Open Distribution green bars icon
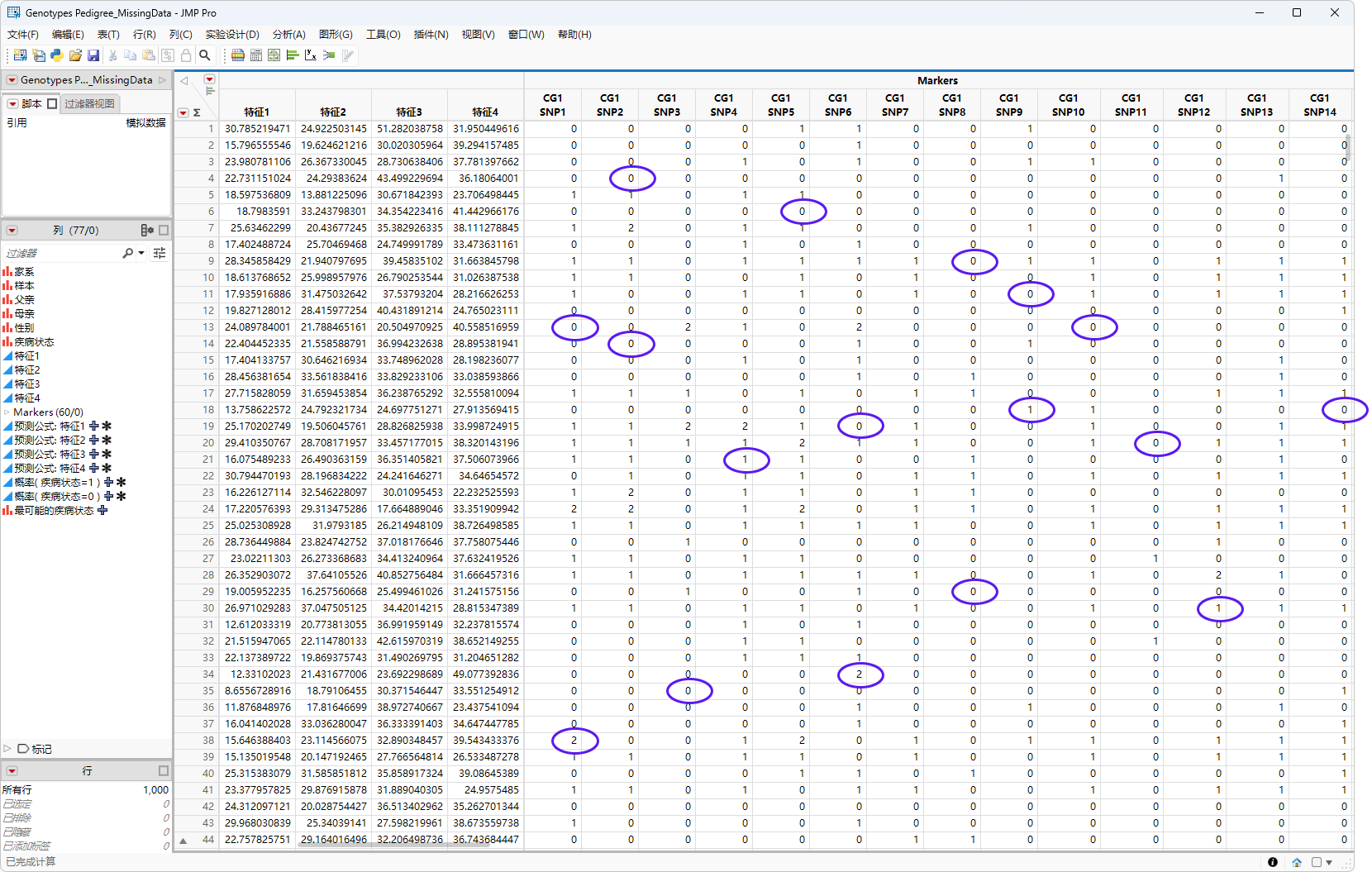The image size is (1372, 872). (293, 55)
